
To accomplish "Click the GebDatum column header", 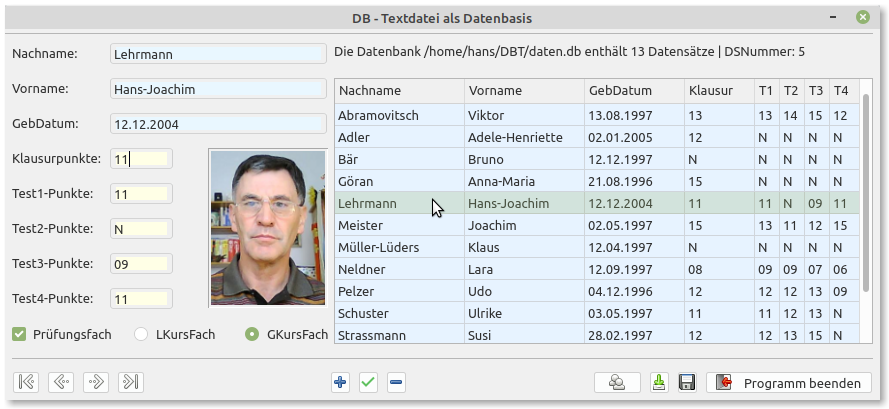I will [633, 90].
